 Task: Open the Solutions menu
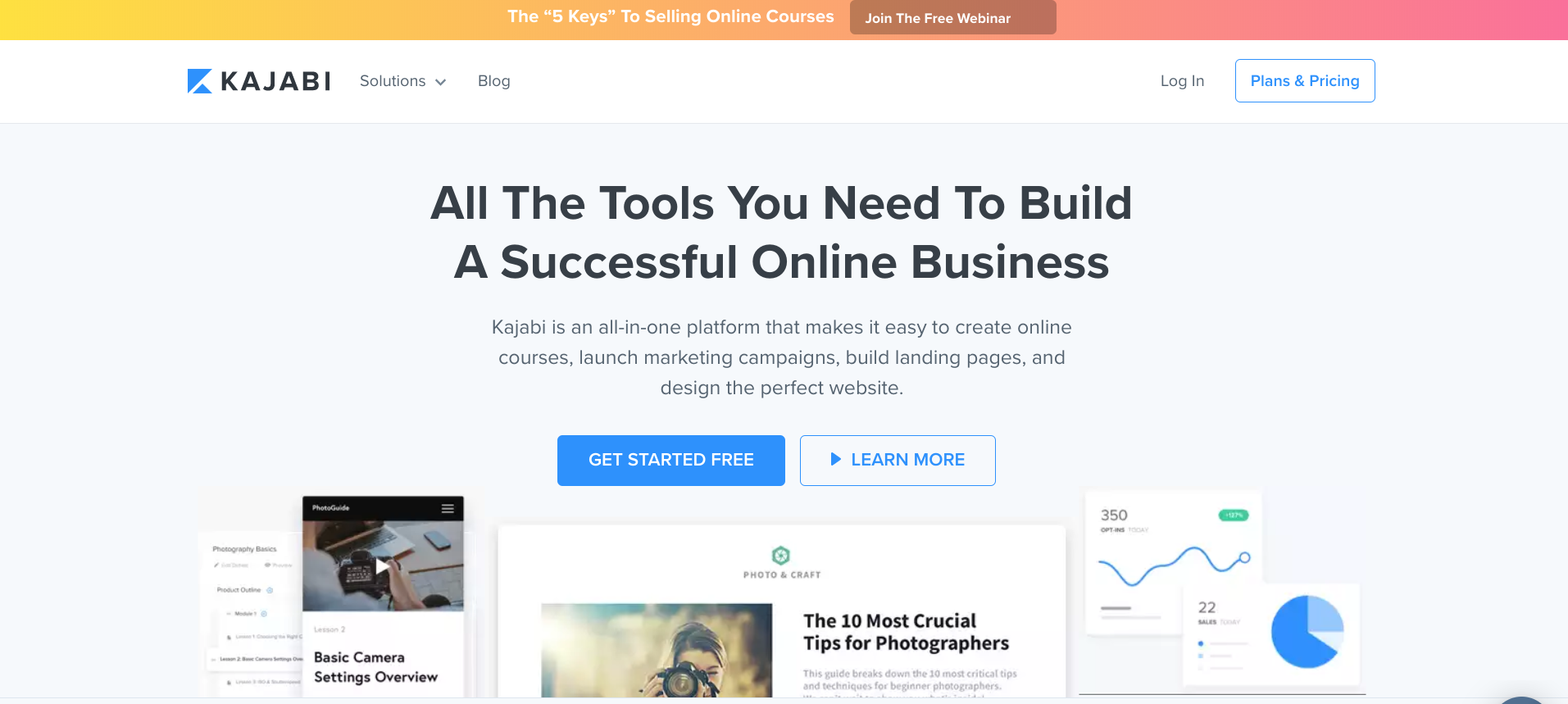(x=393, y=81)
